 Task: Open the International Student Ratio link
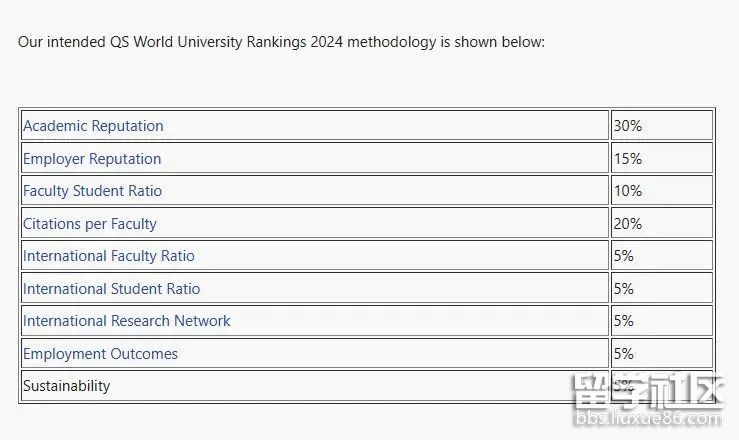[111, 289]
